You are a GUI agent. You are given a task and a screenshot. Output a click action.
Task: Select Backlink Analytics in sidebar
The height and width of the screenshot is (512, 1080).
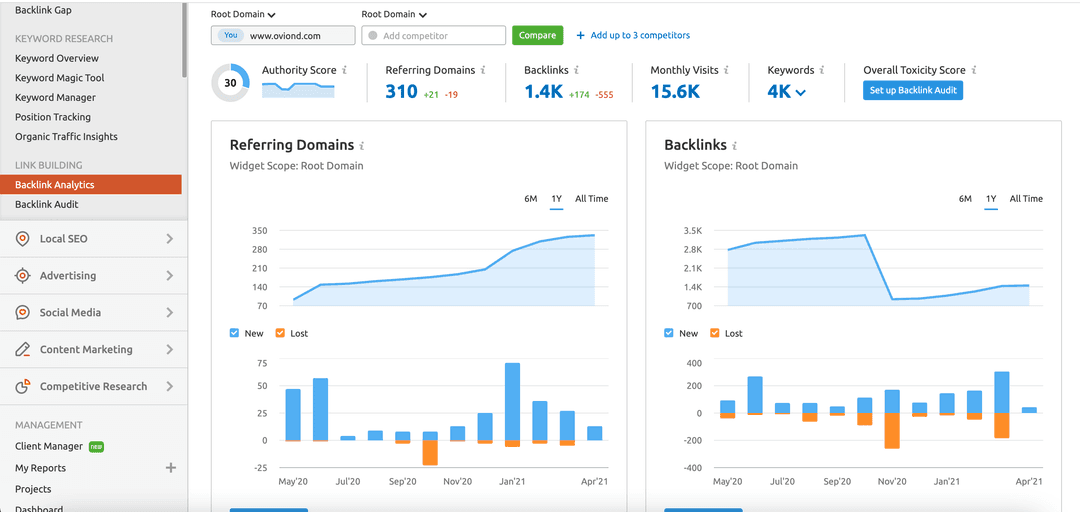91,185
